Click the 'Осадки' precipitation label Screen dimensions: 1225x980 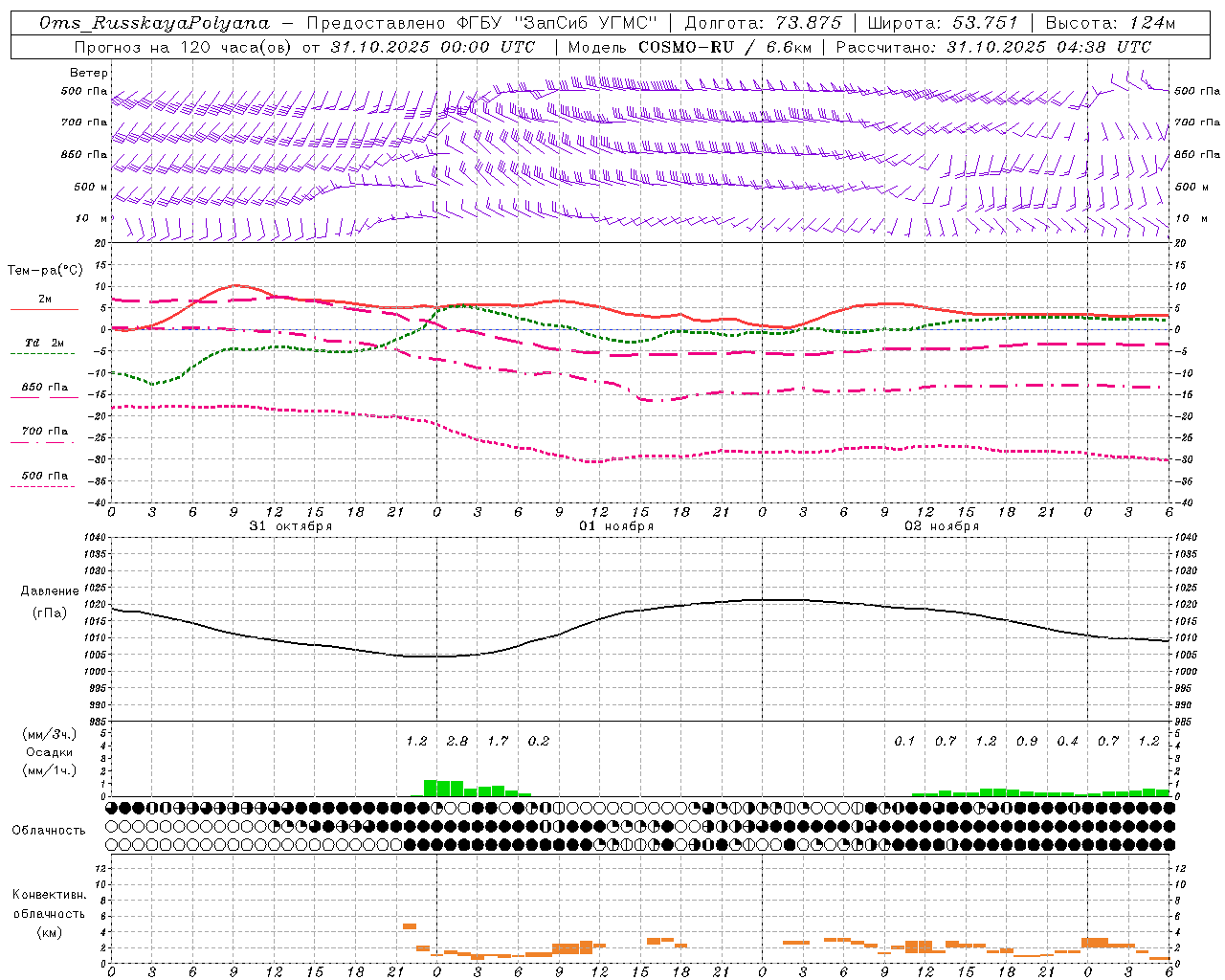pos(49,753)
